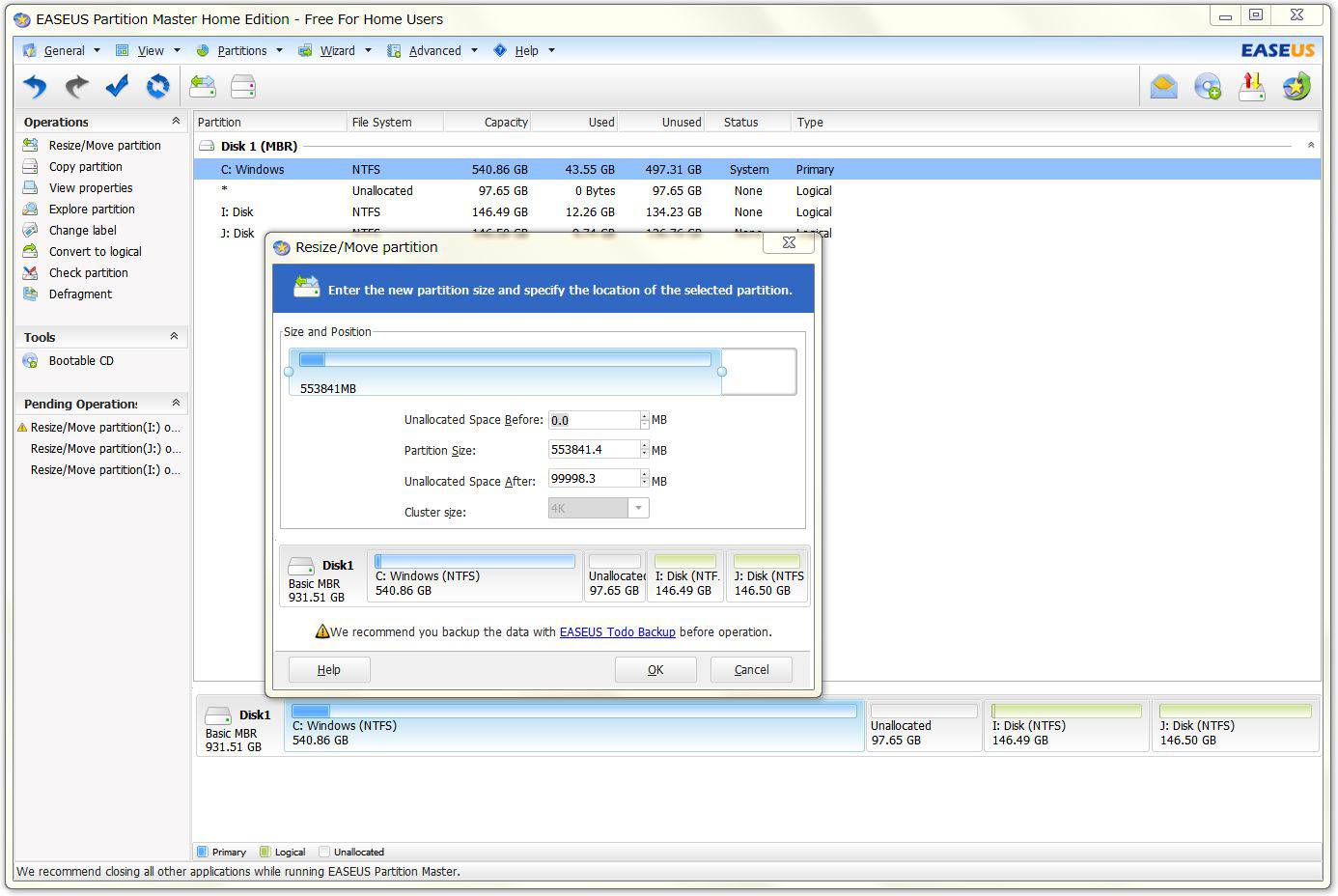
Task: Open the Help menu
Action: [x=525, y=51]
